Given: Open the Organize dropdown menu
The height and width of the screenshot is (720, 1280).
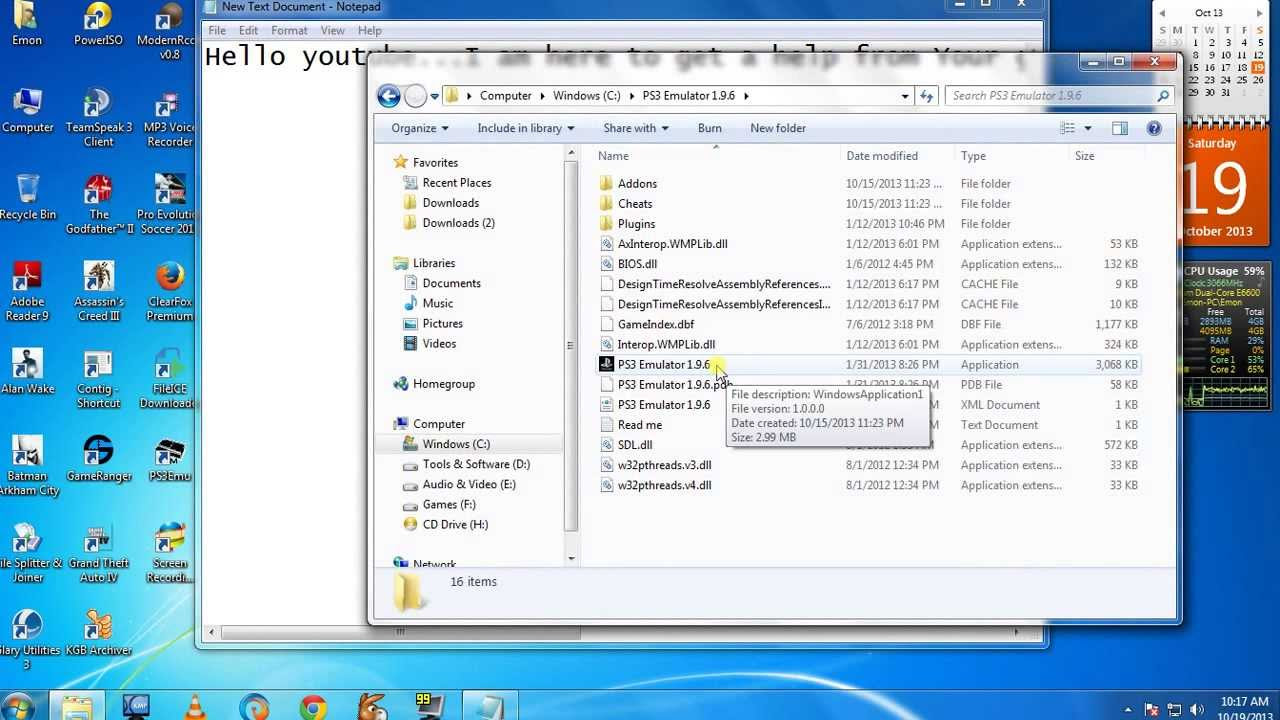Looking at the screenshot, I should pos(420,128).
